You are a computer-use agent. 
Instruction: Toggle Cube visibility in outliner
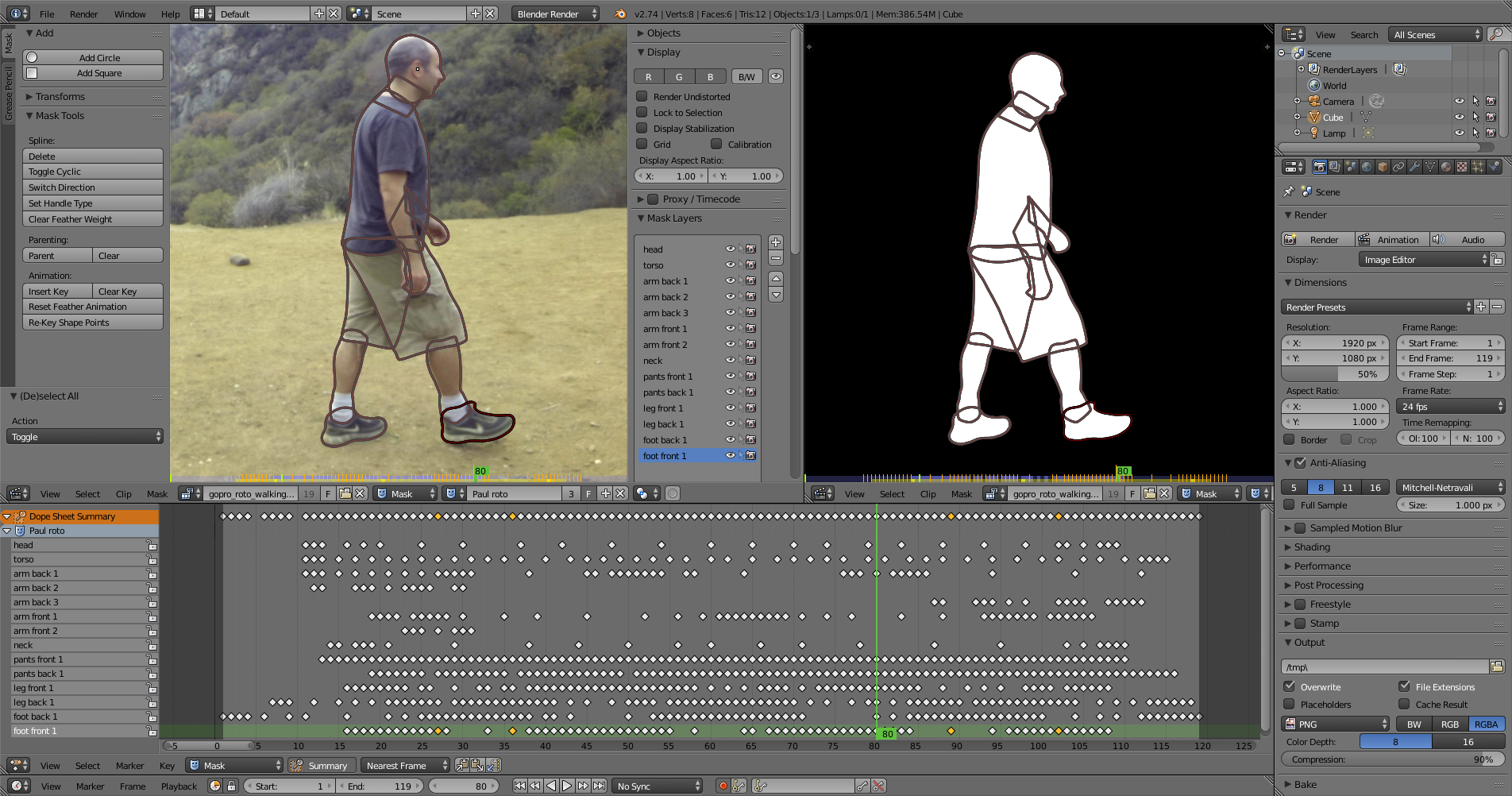click(1459, 117)
